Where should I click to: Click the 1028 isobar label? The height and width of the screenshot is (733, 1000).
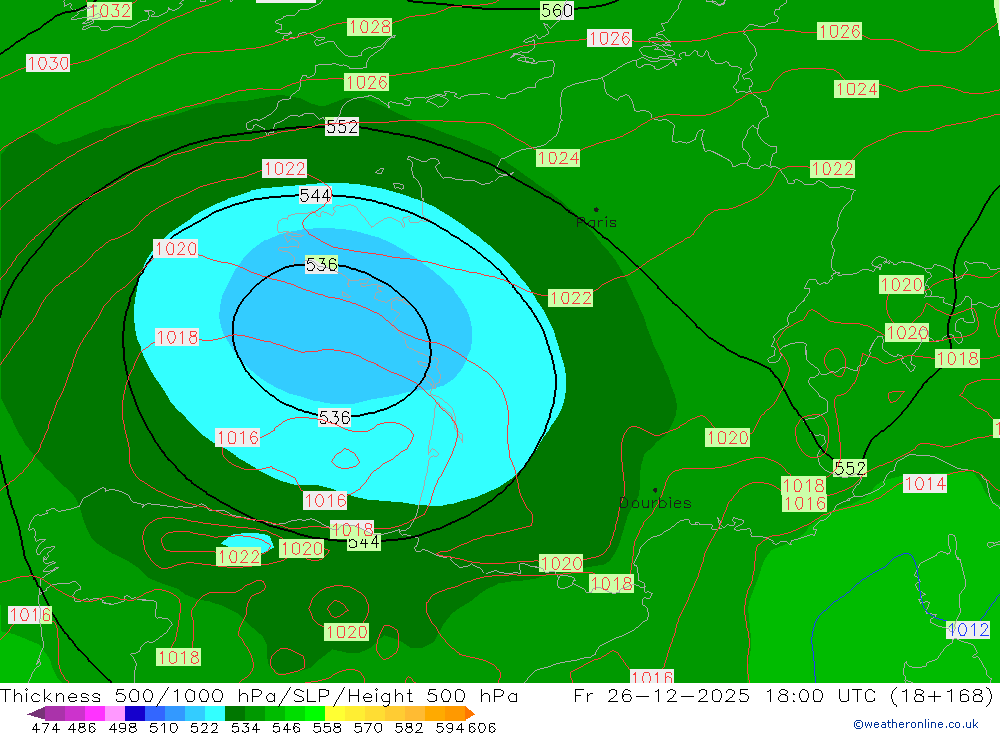(369, 27)
